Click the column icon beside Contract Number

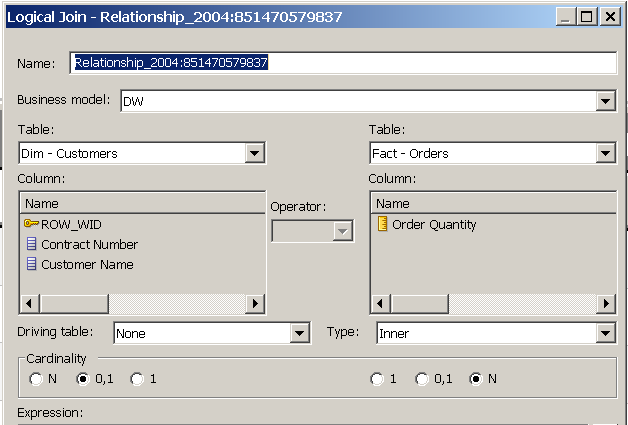point(31,244)
